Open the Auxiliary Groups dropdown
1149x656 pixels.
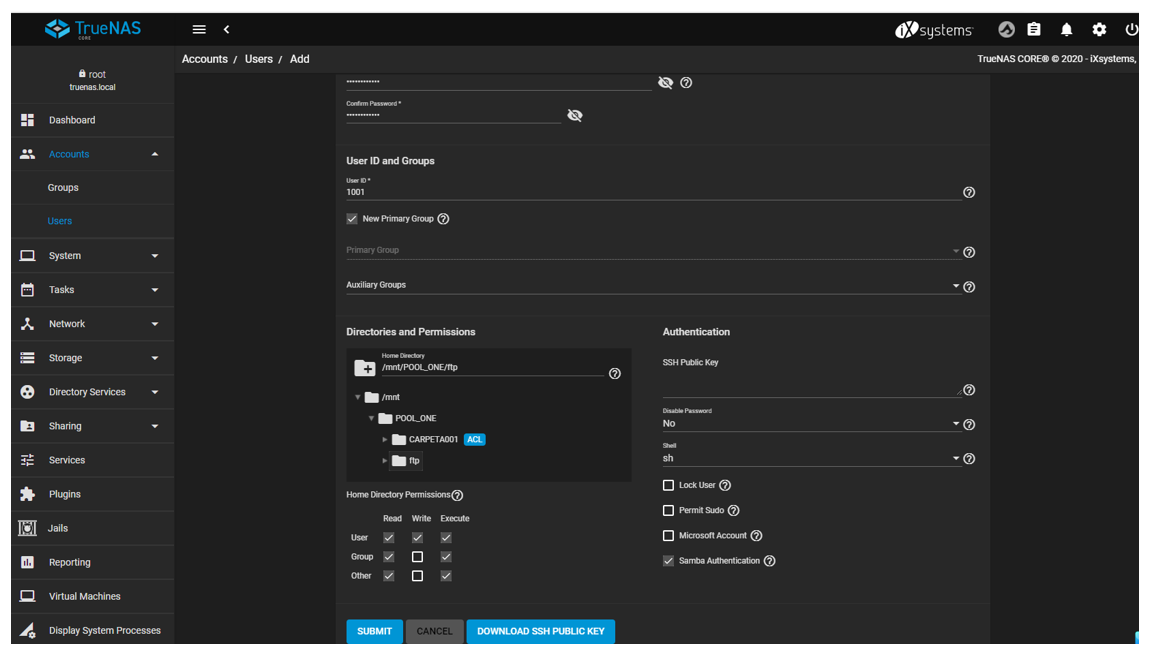pyautogui.click(x=653, y=285)
